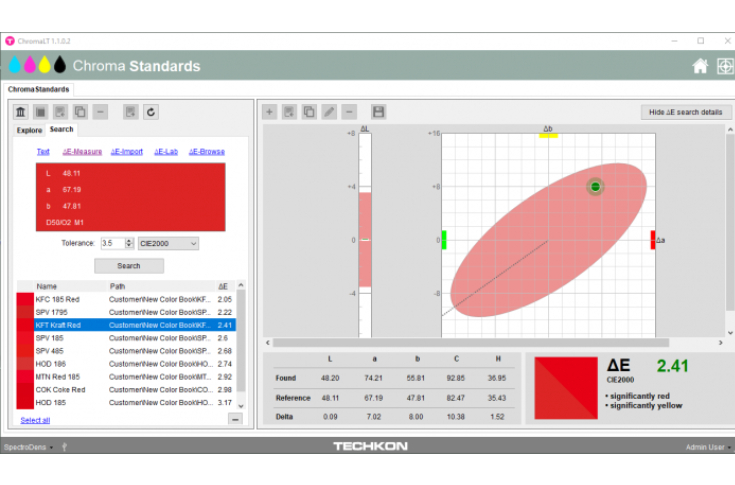Screen dimensions: 735x485
Task: Adjust the Tolerance spinner arrows
Action: coord(129,243)
